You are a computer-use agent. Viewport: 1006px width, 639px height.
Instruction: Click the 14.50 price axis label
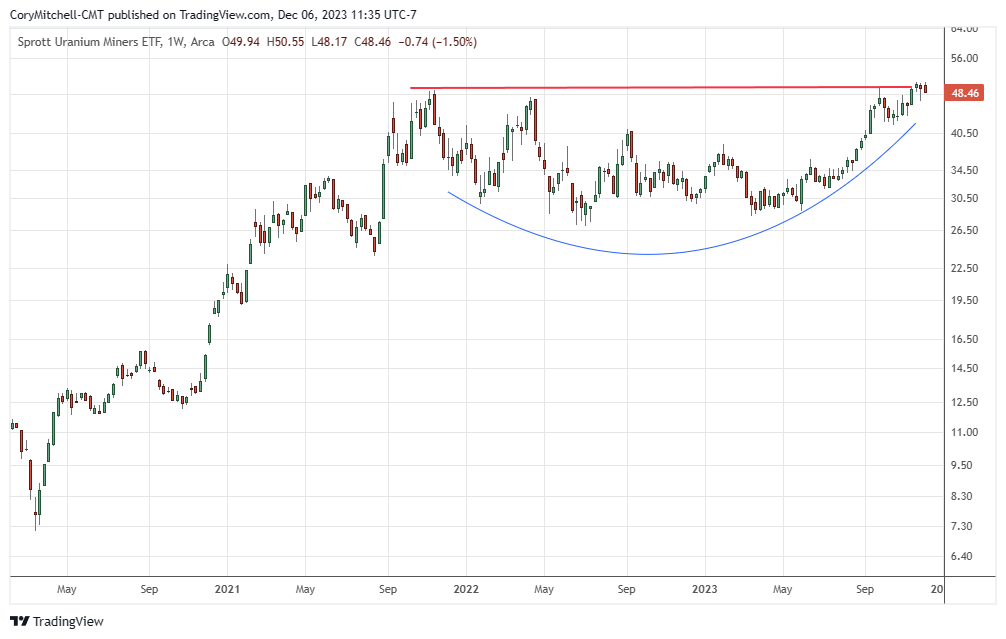click(x=964, y=368)
